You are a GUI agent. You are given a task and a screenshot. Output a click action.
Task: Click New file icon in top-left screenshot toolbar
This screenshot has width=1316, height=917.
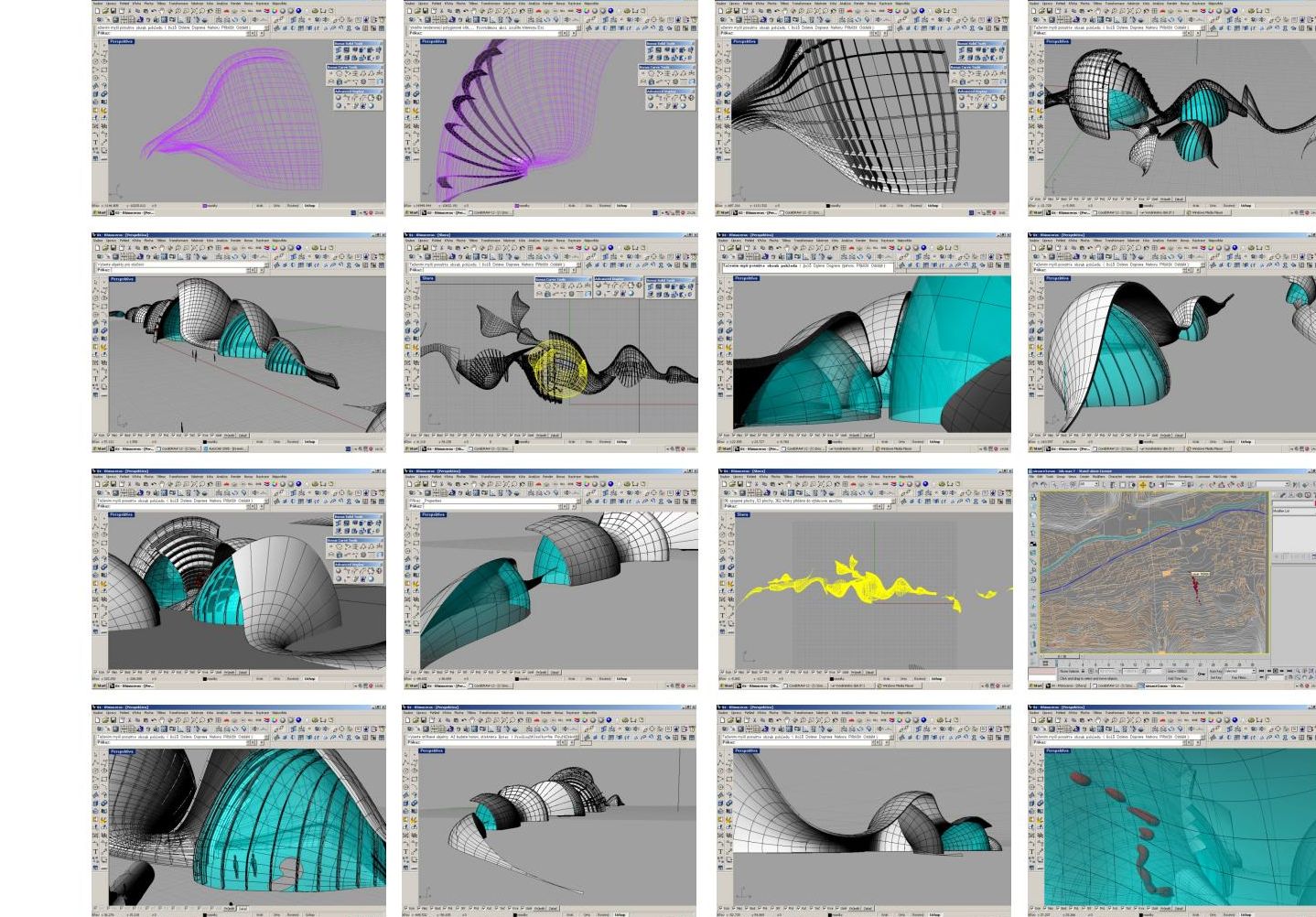pyautogui.click(x=96, y=12)
